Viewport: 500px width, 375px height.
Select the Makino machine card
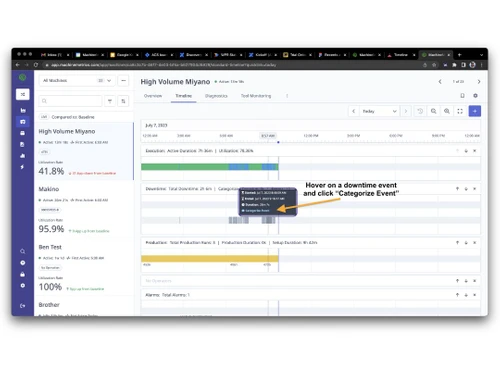[x=84, y=209]
